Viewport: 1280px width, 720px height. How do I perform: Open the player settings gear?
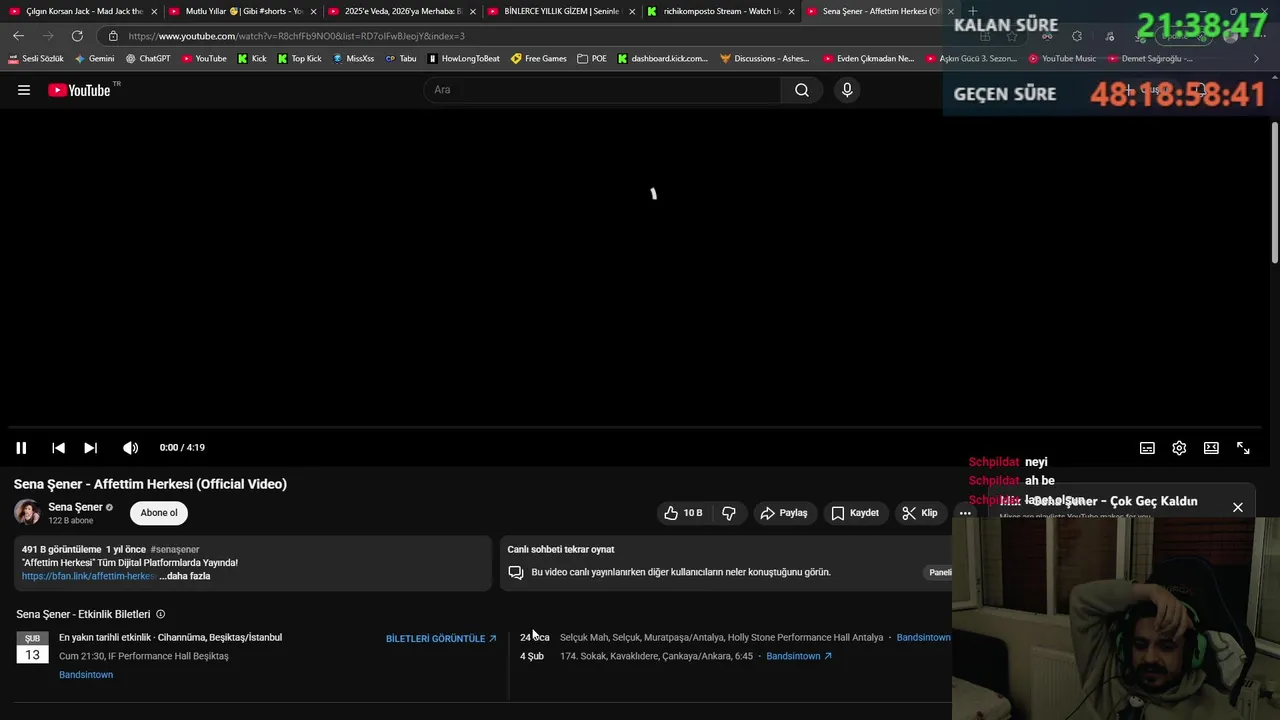tap(1179, 448)
